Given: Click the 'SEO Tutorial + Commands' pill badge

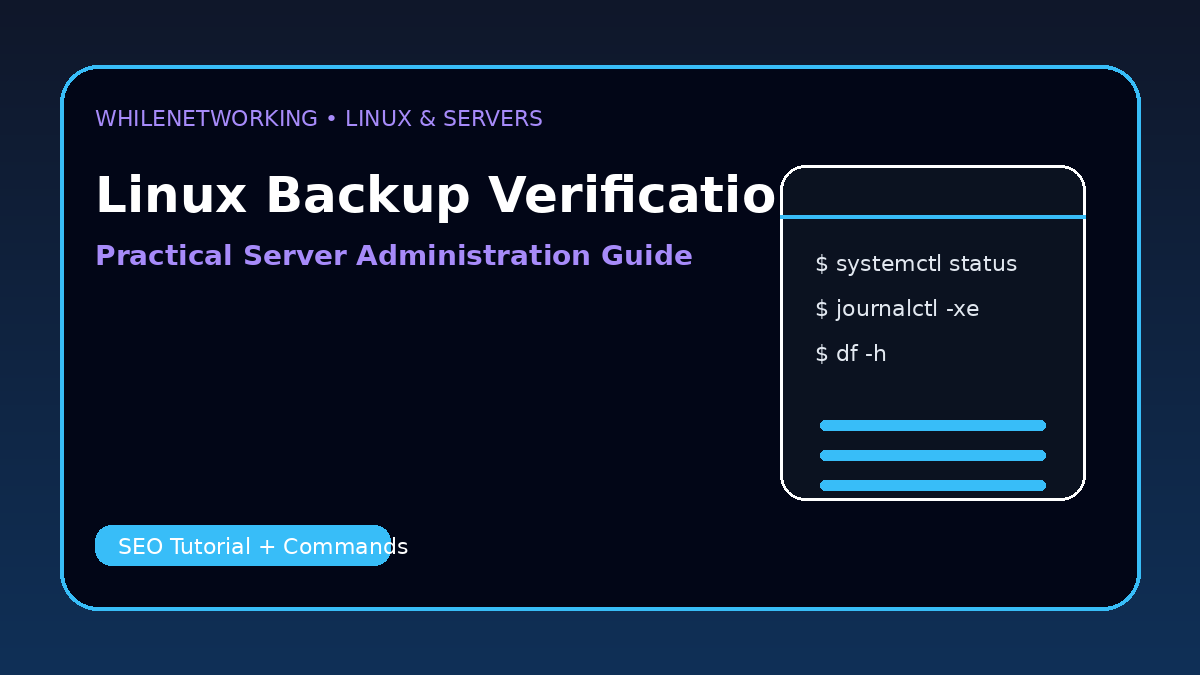Looking at the screenshot, I should coord(243,546).
